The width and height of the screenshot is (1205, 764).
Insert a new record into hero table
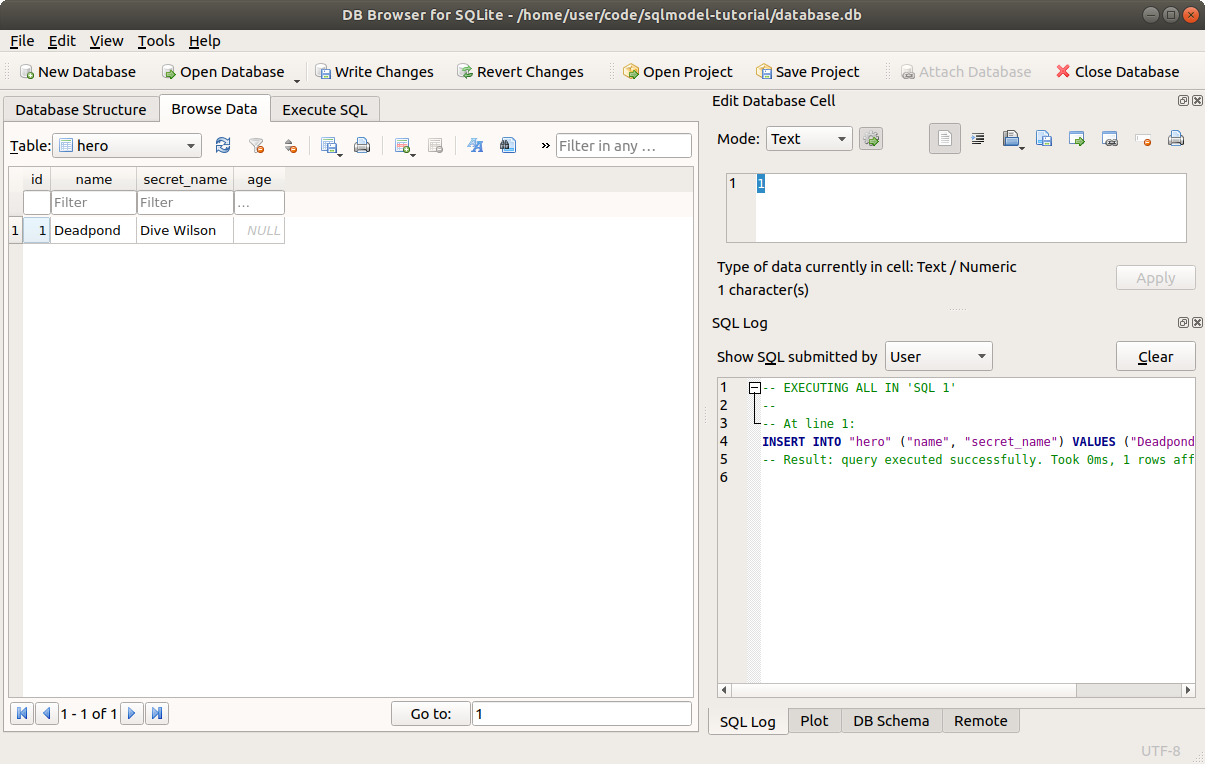click(x=403, y=146)
